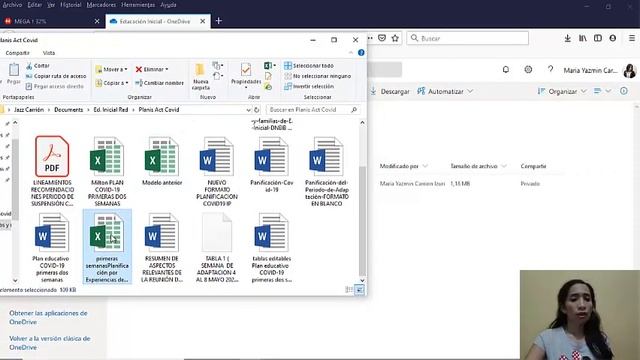Open the Compartir ribbon tab

pos(18,53)
